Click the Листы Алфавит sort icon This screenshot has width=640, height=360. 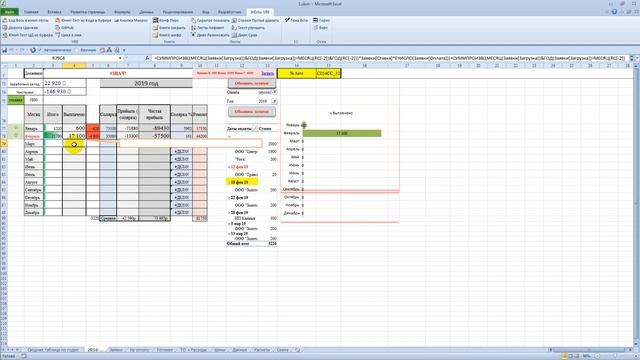pos(193,28)
